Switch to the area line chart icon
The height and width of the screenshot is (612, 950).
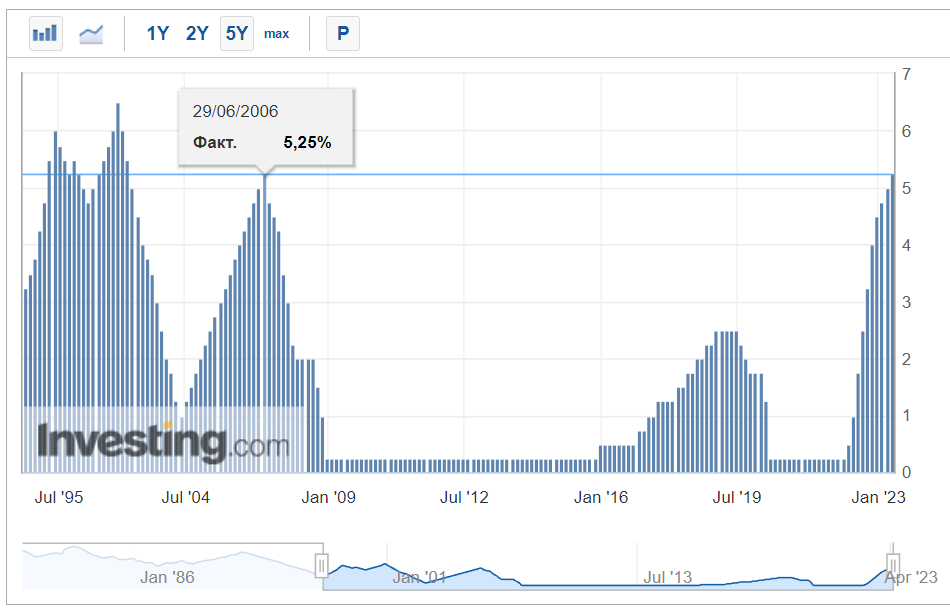coord(91,33)
